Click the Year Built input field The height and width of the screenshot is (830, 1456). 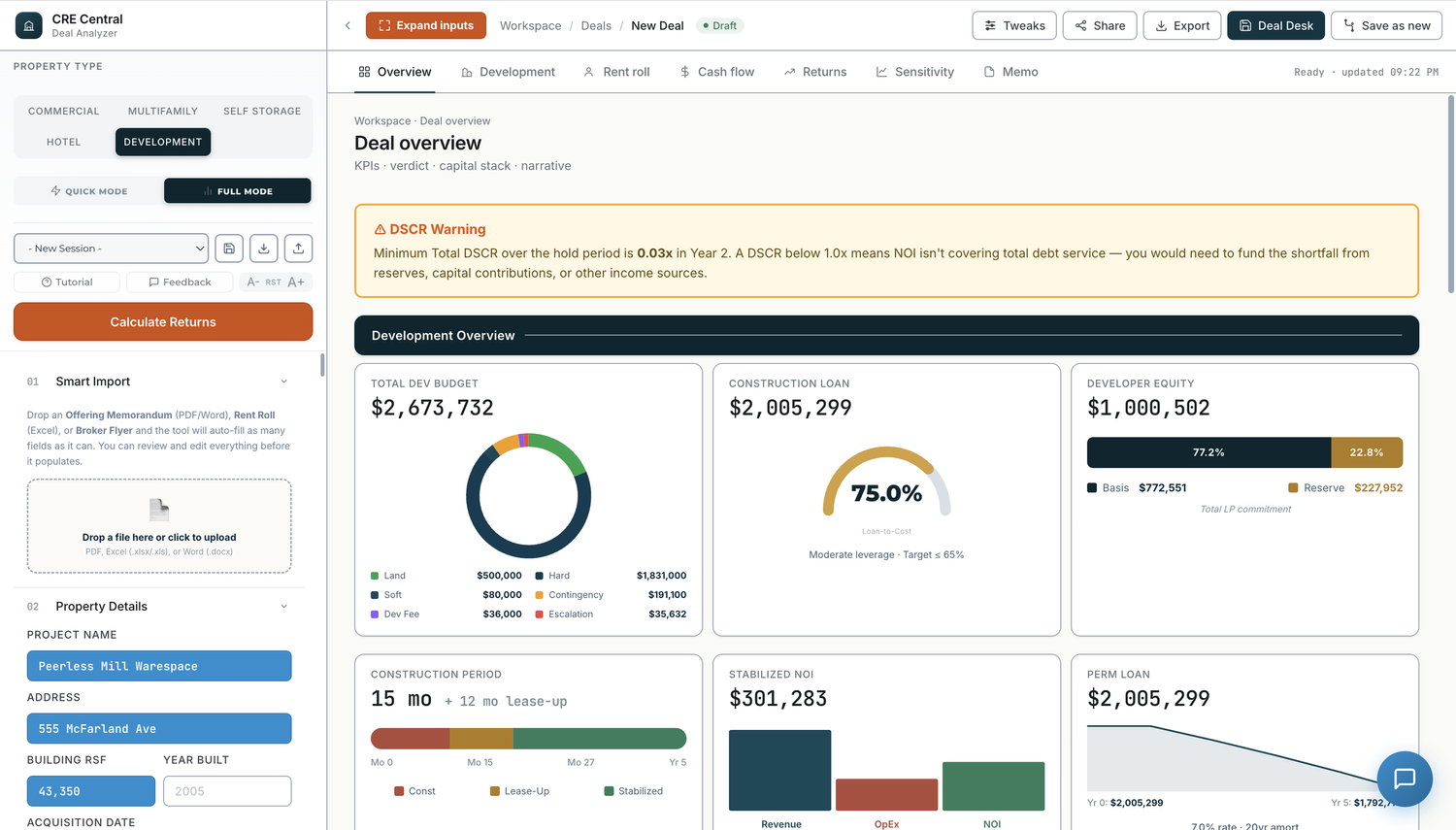(227, 791)
